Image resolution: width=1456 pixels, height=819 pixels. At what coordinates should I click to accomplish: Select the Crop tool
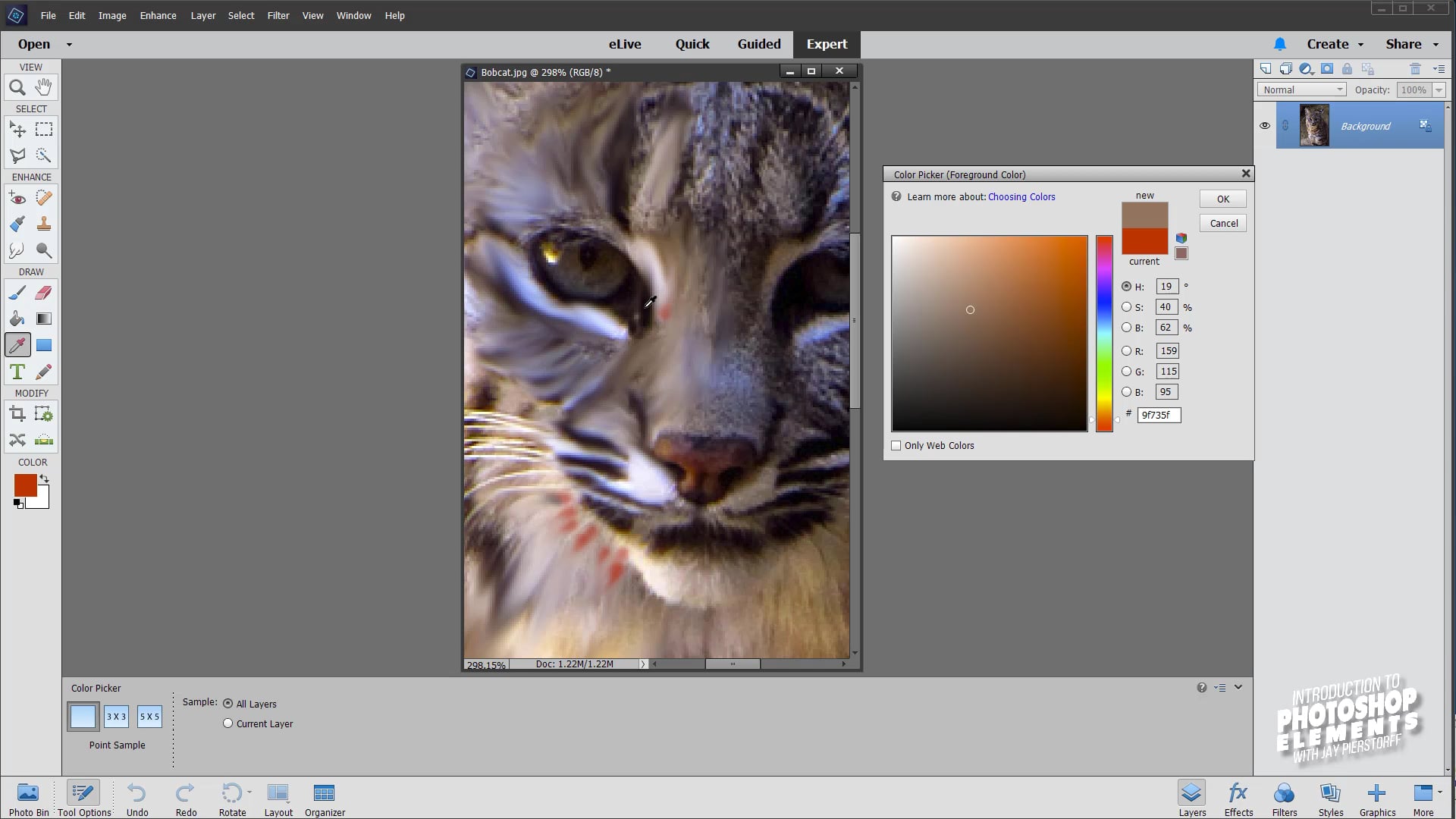(x=17, y=414)
